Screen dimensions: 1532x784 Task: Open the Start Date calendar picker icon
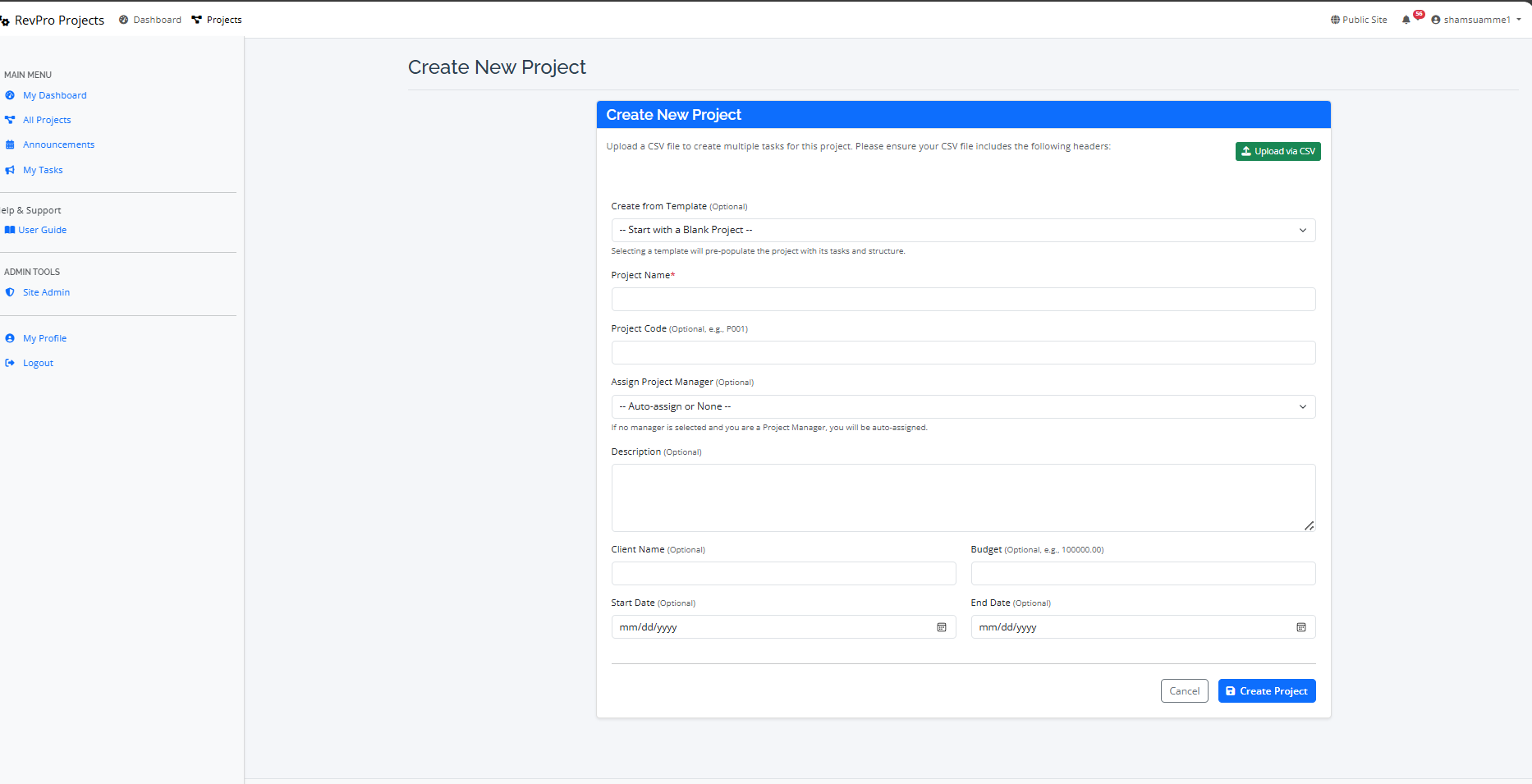pos(941,627)
